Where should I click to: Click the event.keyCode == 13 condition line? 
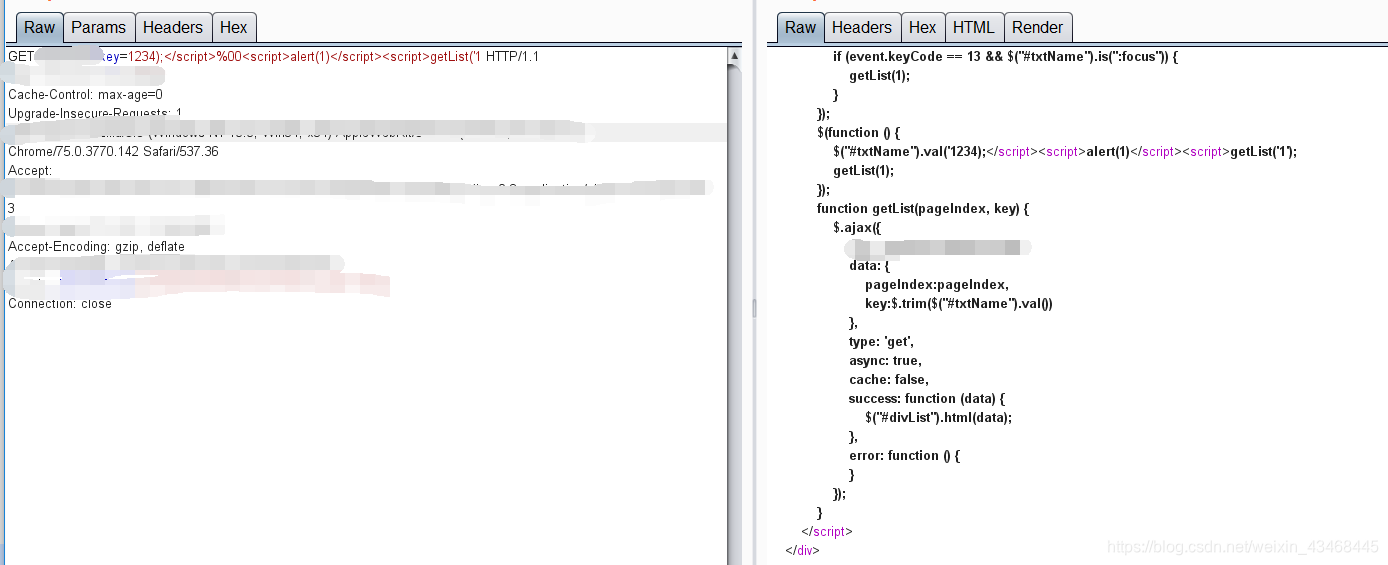1006,57
